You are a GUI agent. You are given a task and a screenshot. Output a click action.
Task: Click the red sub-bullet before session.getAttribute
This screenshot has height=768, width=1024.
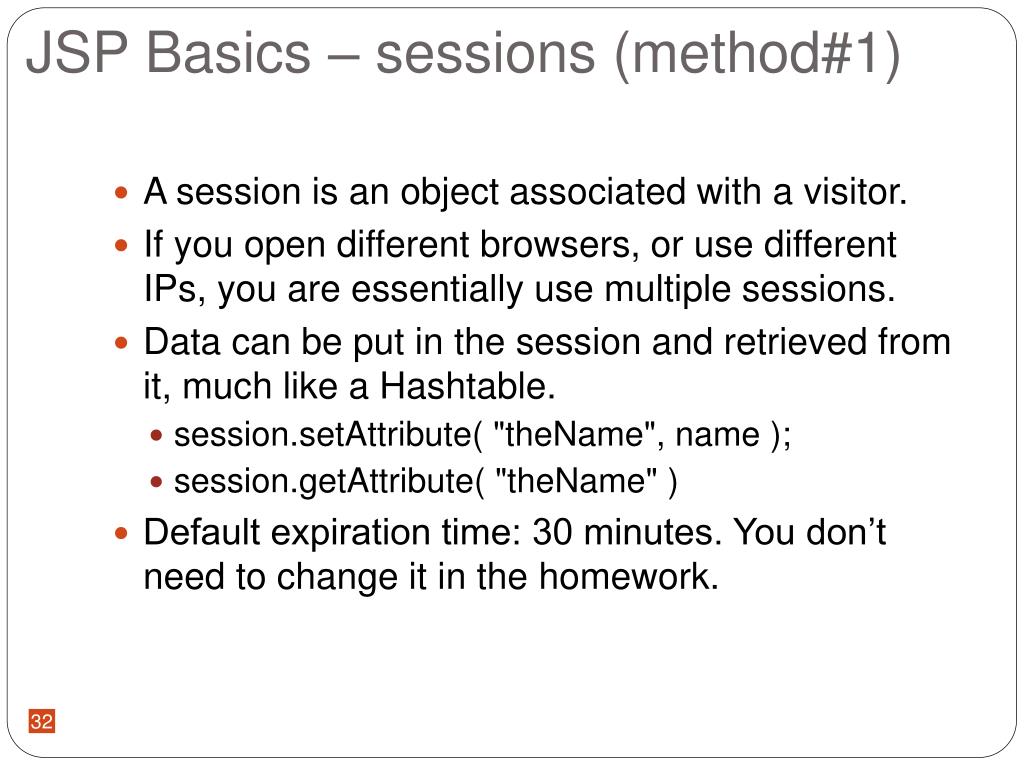pyautogui.click(x=156, y=482)
